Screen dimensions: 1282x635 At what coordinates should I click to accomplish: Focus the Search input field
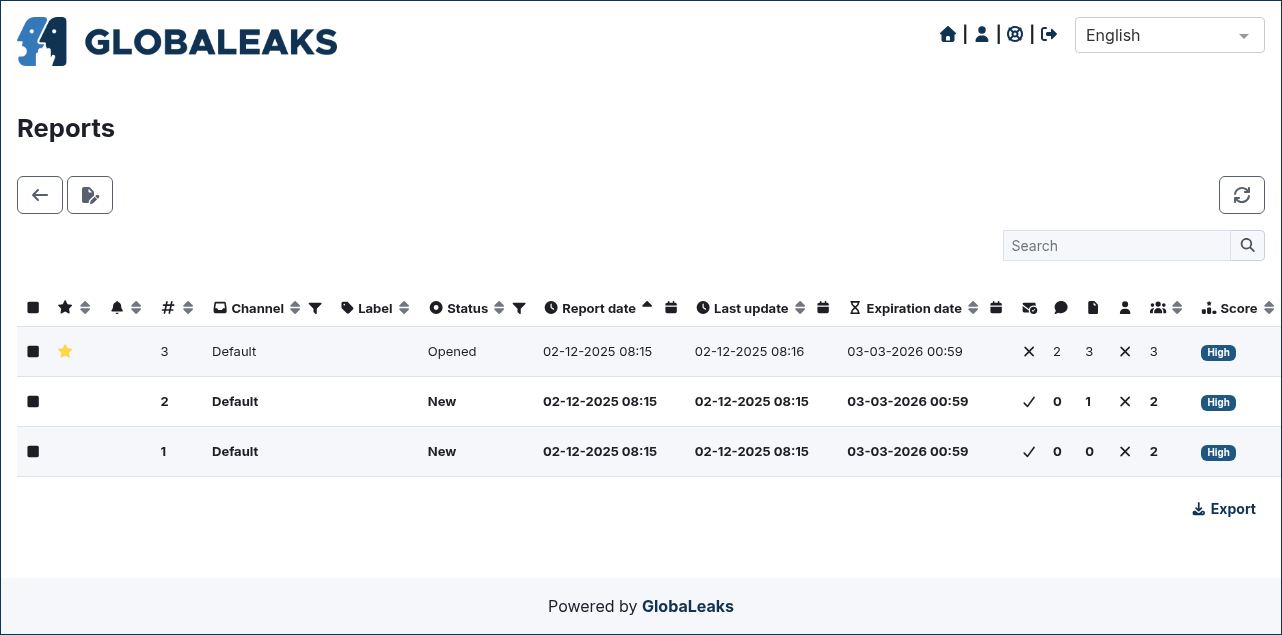coord(1116,246)
